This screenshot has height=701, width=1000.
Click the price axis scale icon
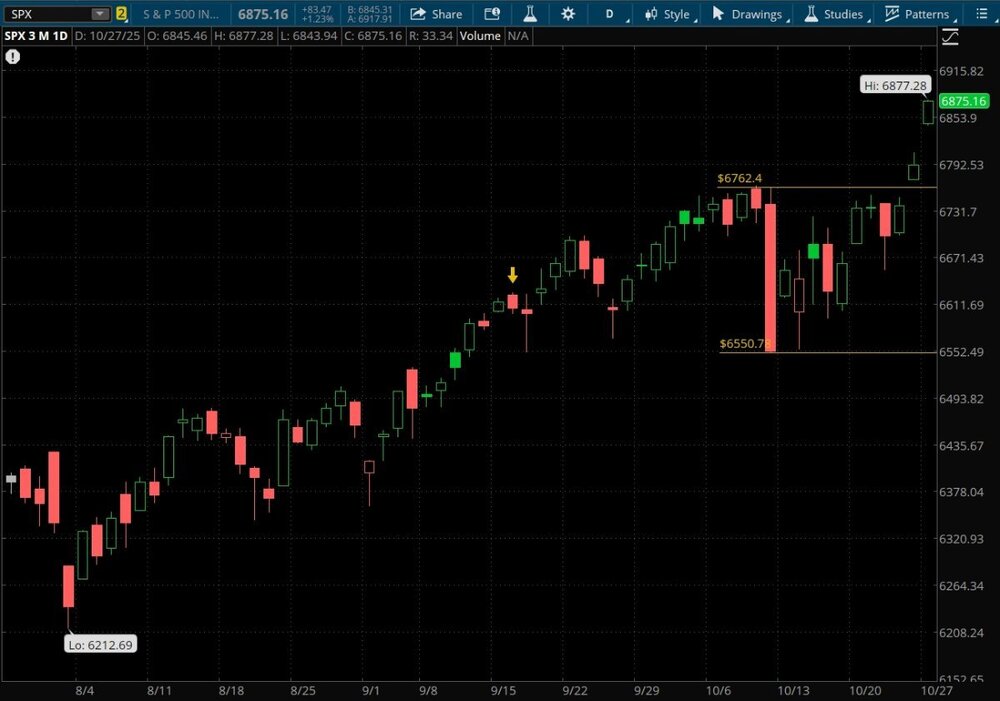click(950, 37)
